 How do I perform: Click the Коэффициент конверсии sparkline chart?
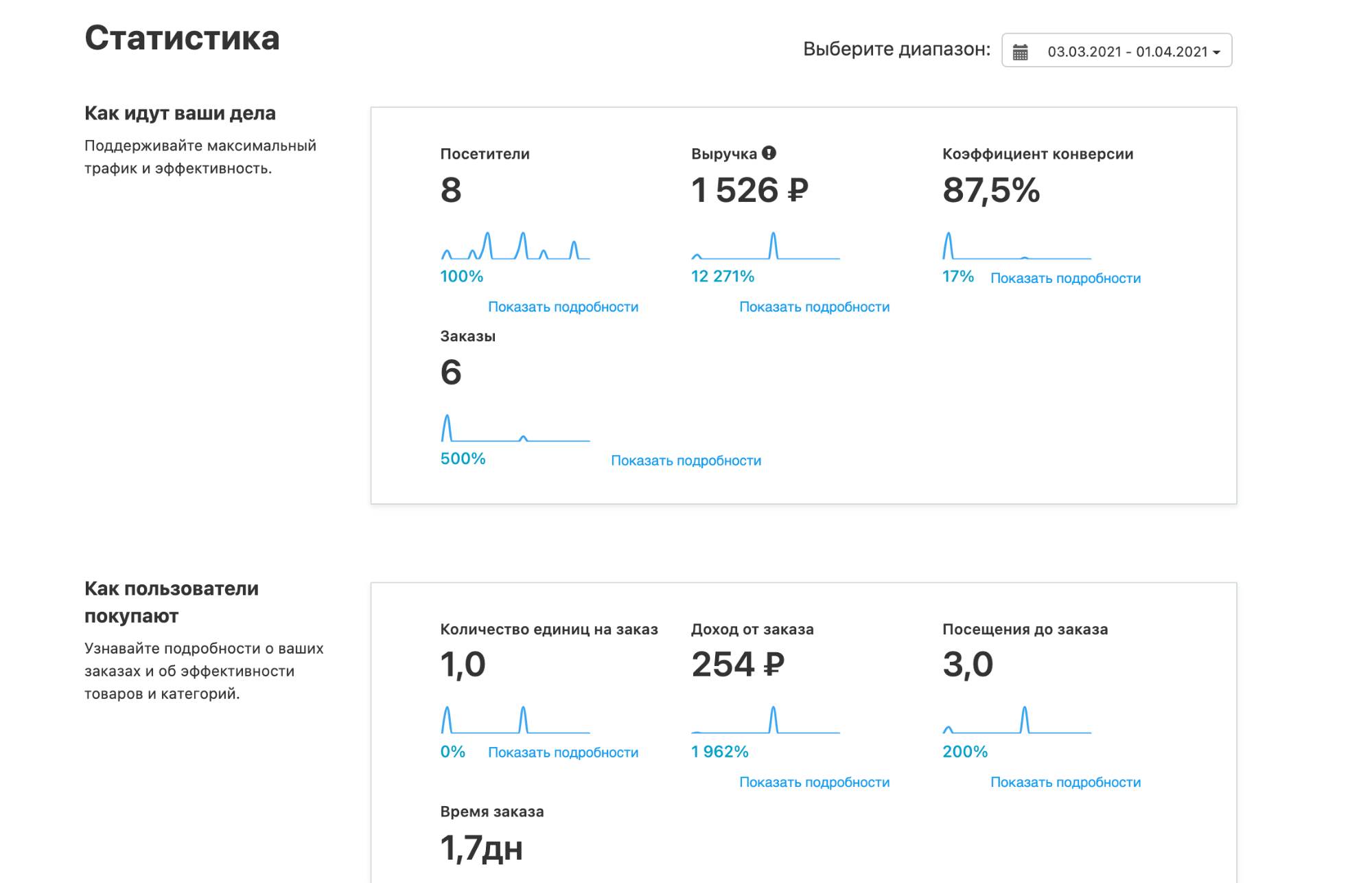1017,245
